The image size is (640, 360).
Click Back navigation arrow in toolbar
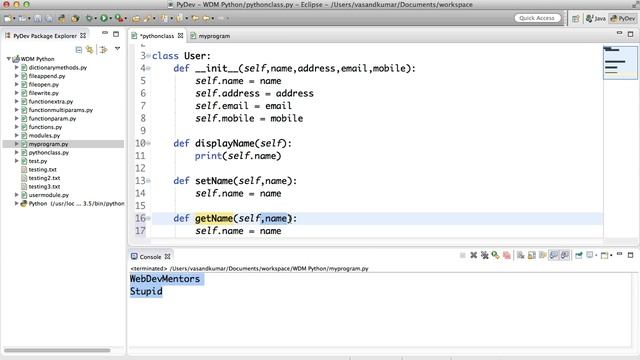tap(207, 18)
